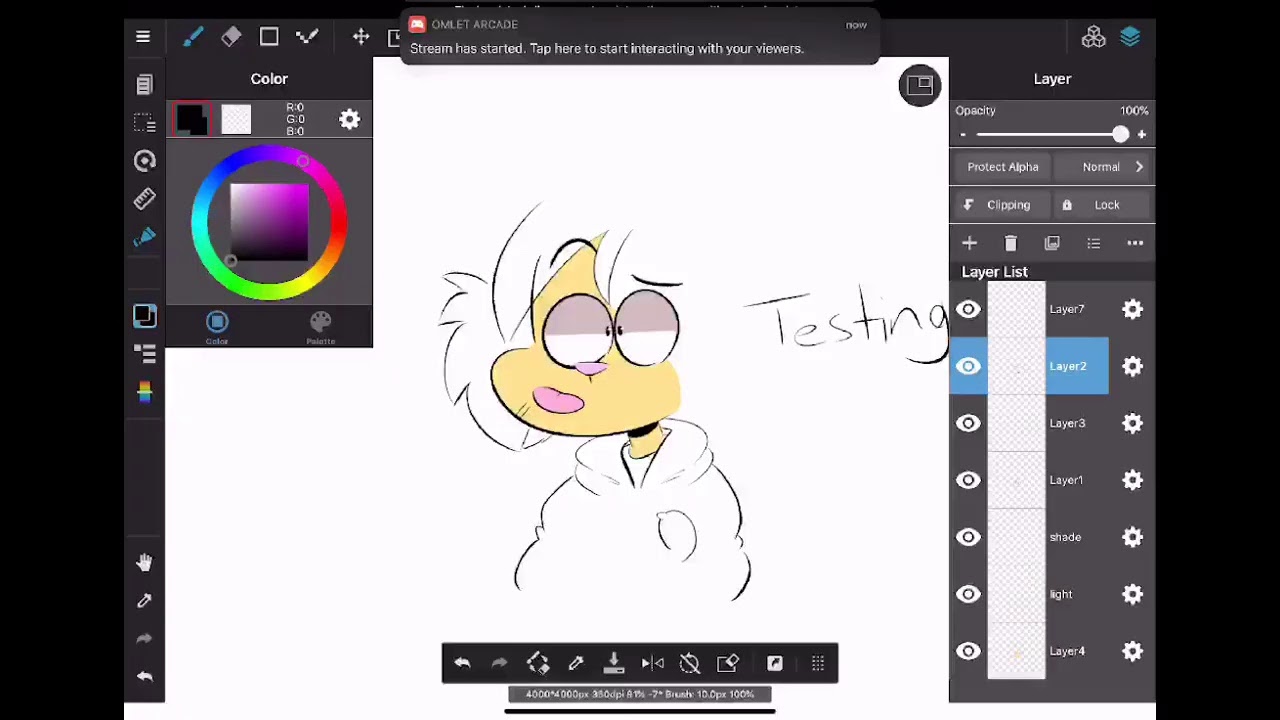Viewport: 1280px width, 720px height.
Task: Tap the Omlet Arcade stream notification
Action: (639, 38)
